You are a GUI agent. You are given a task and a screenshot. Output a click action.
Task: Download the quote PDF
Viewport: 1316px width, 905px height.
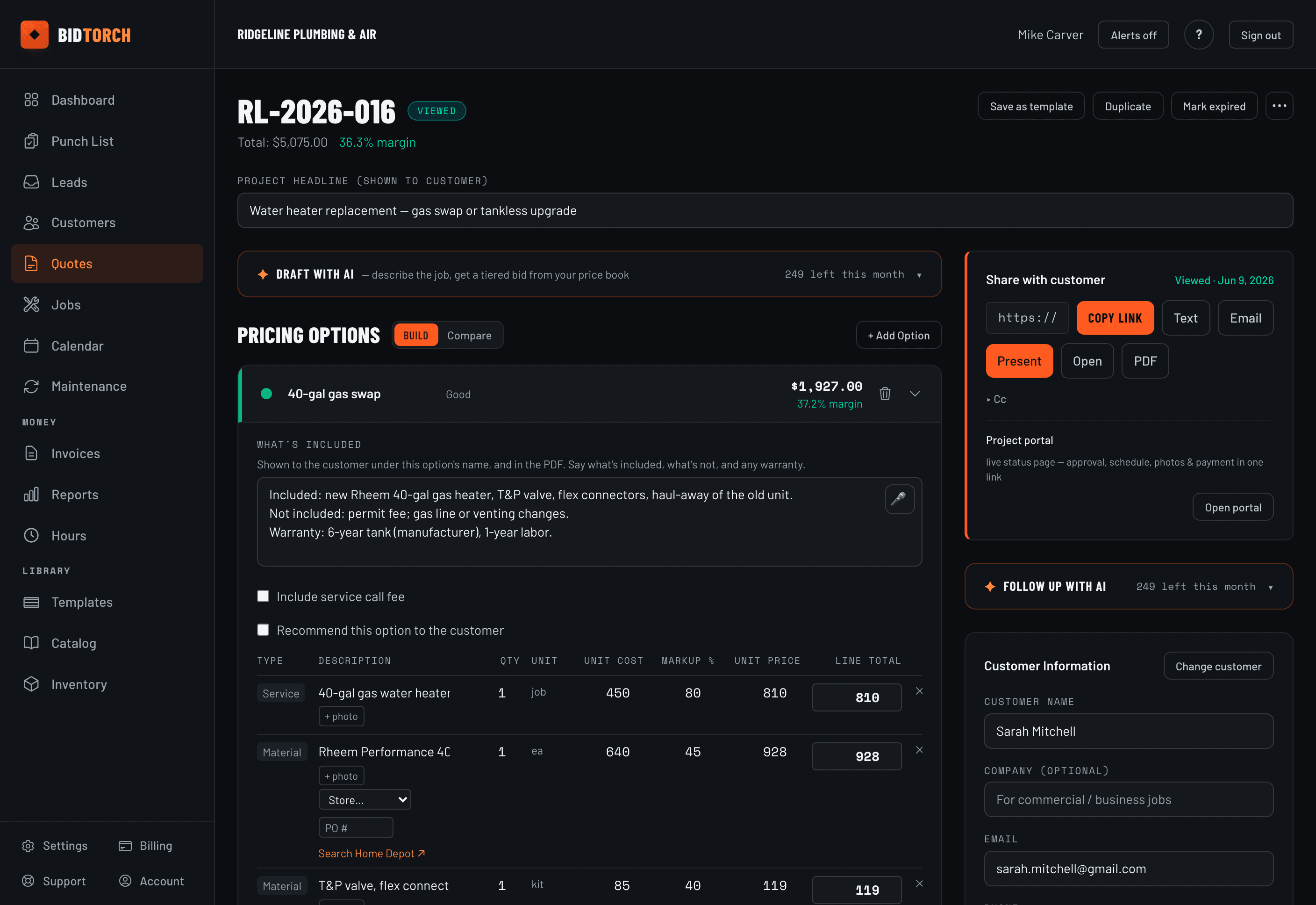tap(1144, 360)
